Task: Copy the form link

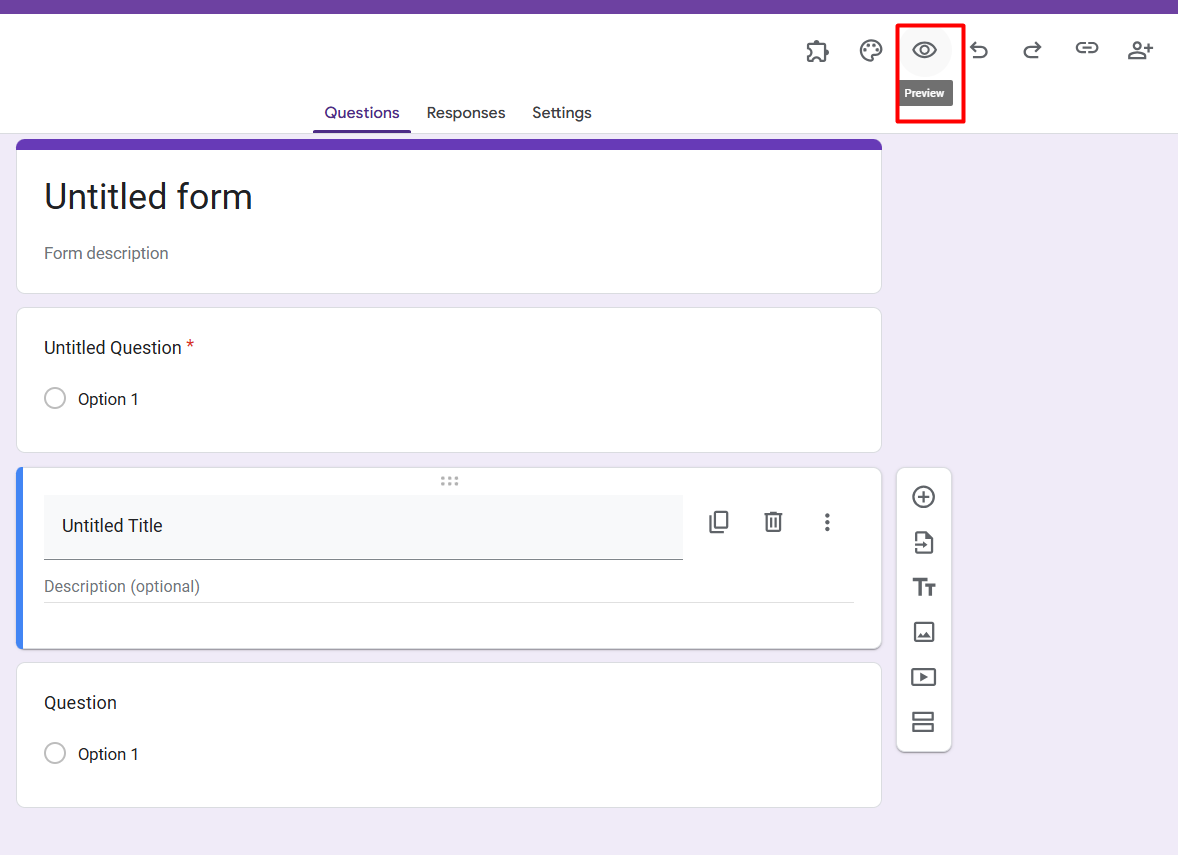Action: point(1086,50)
